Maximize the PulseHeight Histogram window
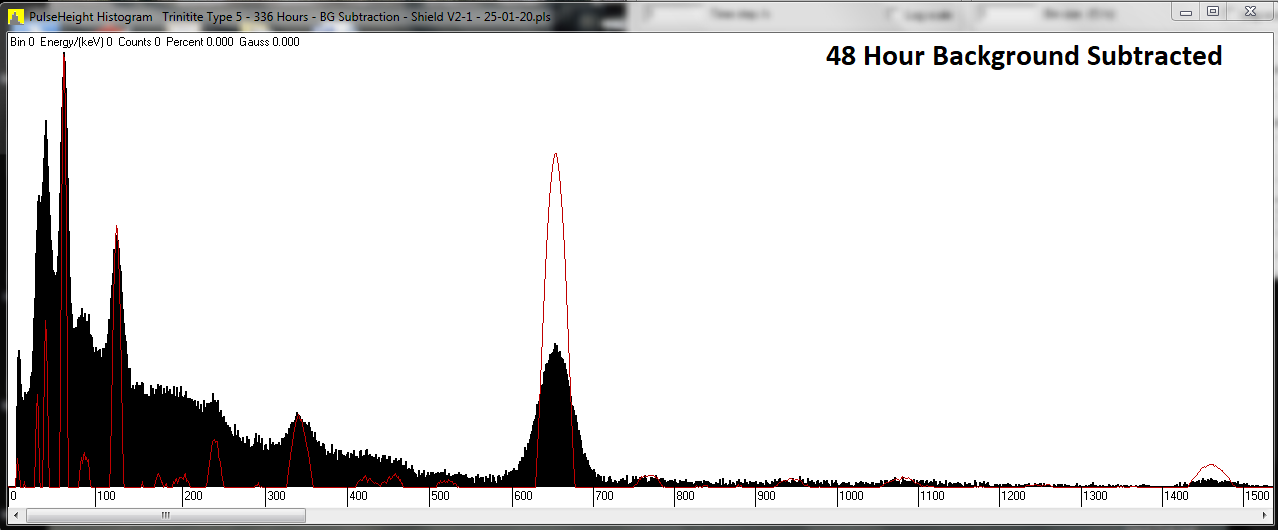 [1213, 11]
